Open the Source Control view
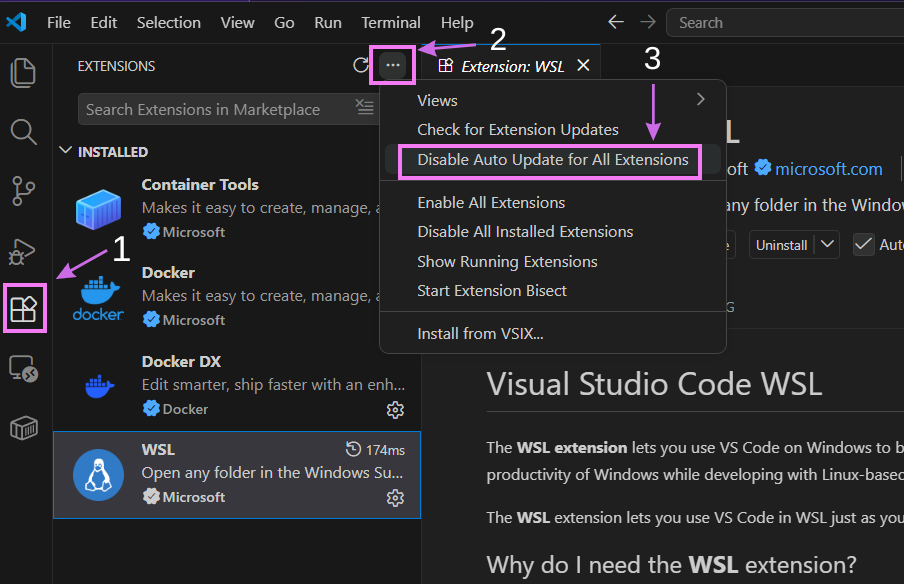The width and height of the screenshot is (904, 584). tap(23, 191)
